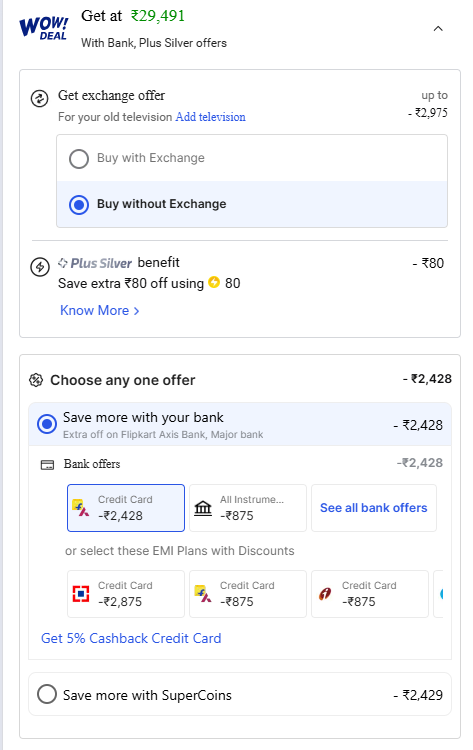This screenshot has height=750, width=473.
Task: Select Save more with your bank radio button
Action: point(47,424)
